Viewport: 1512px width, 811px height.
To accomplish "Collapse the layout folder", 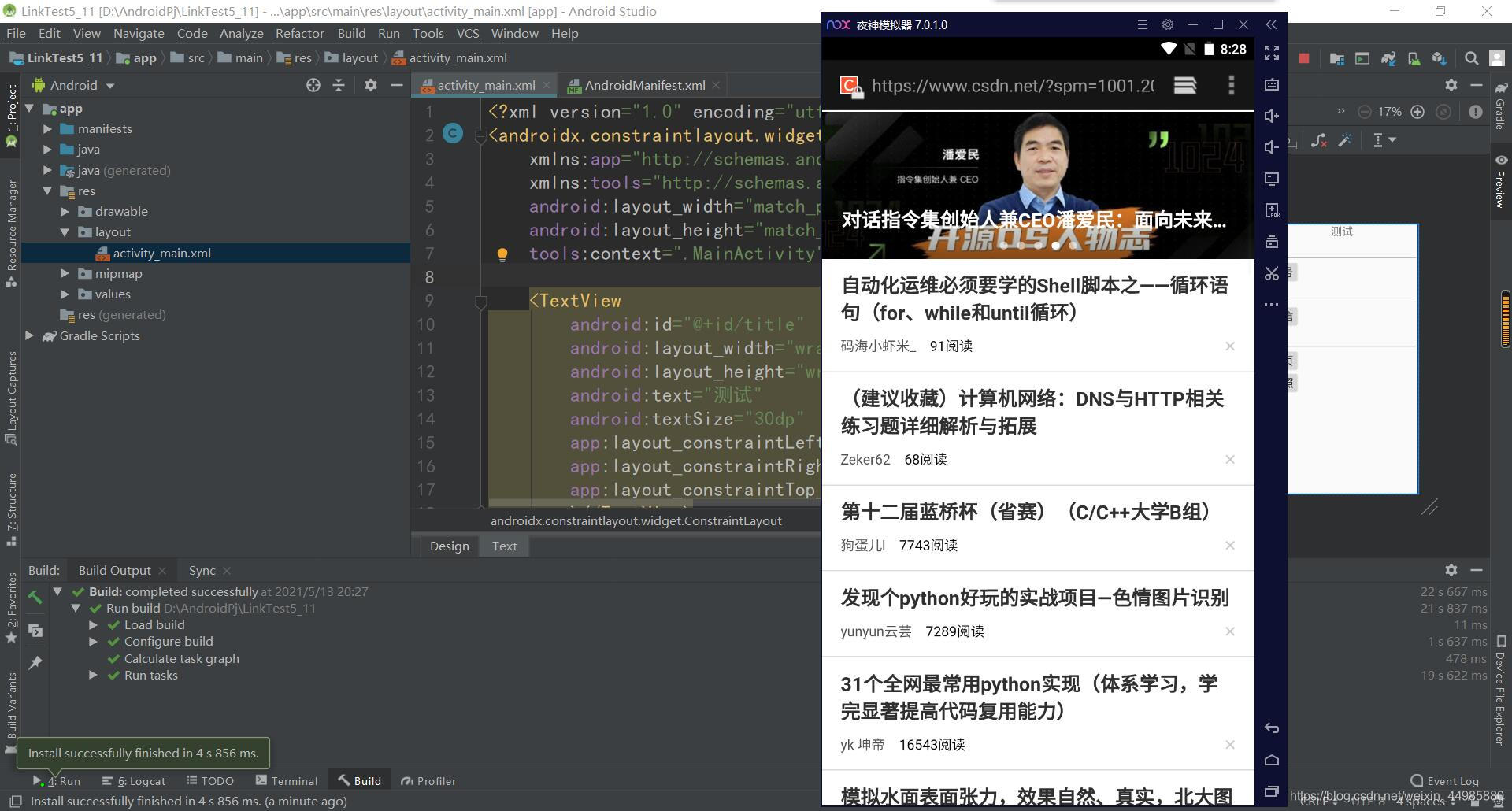I will point(65,232).
